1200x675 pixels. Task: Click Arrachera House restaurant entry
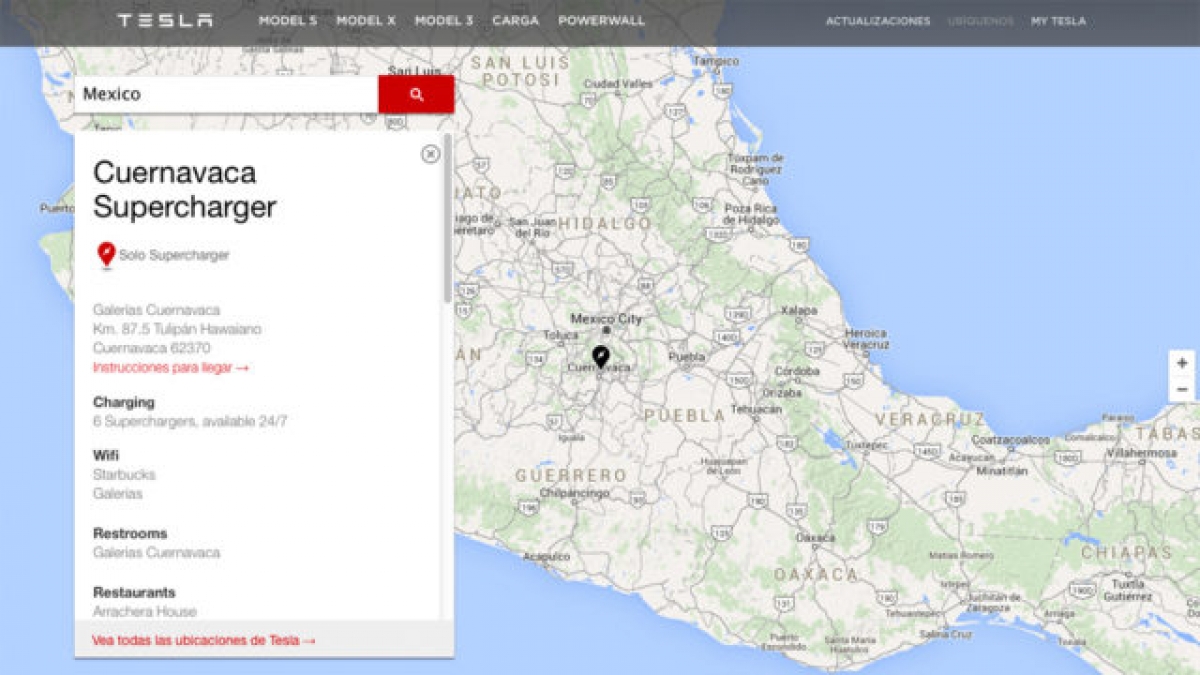point(145,611)
